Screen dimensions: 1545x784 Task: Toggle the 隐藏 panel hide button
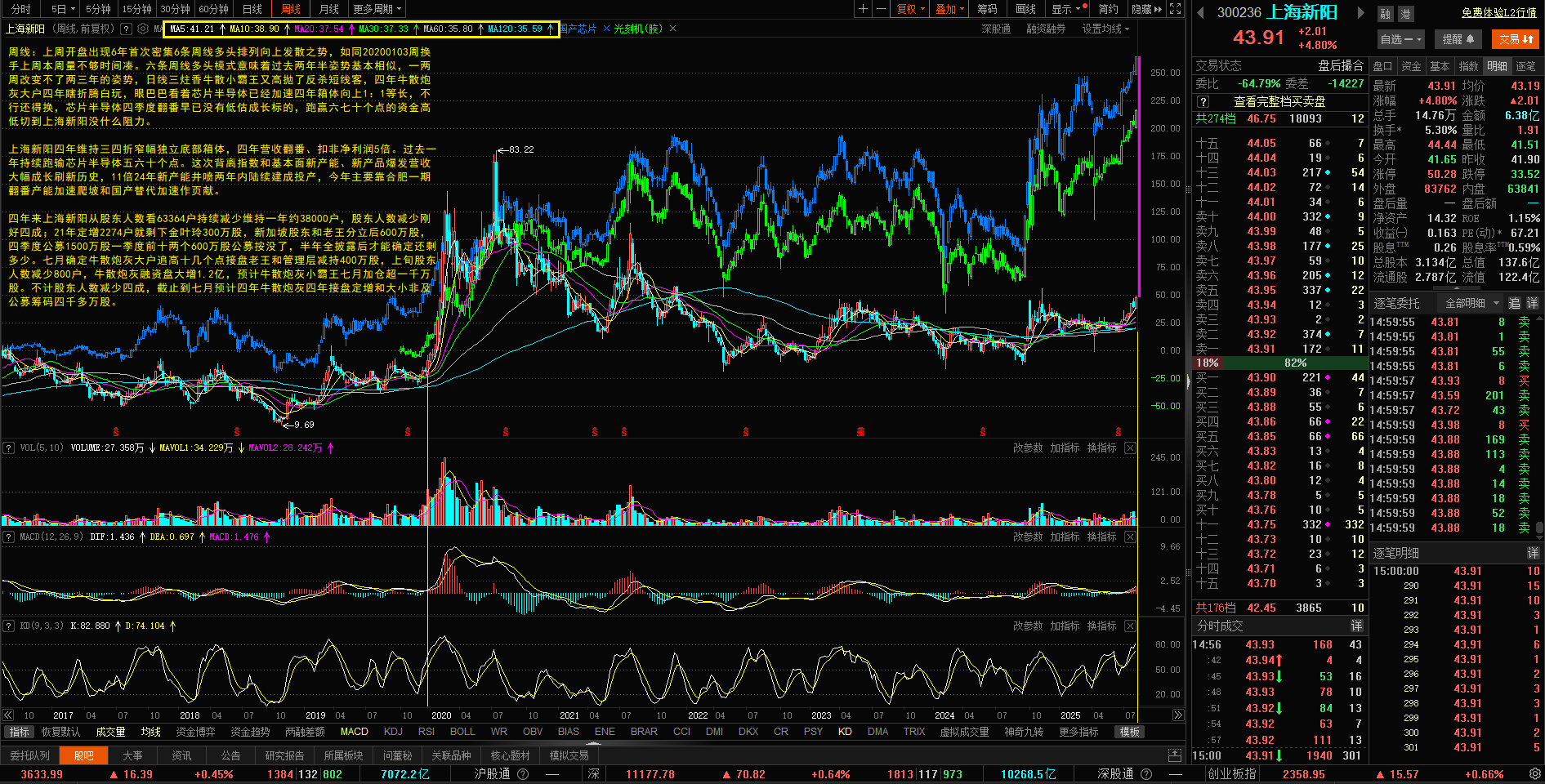click(1146, 9)
